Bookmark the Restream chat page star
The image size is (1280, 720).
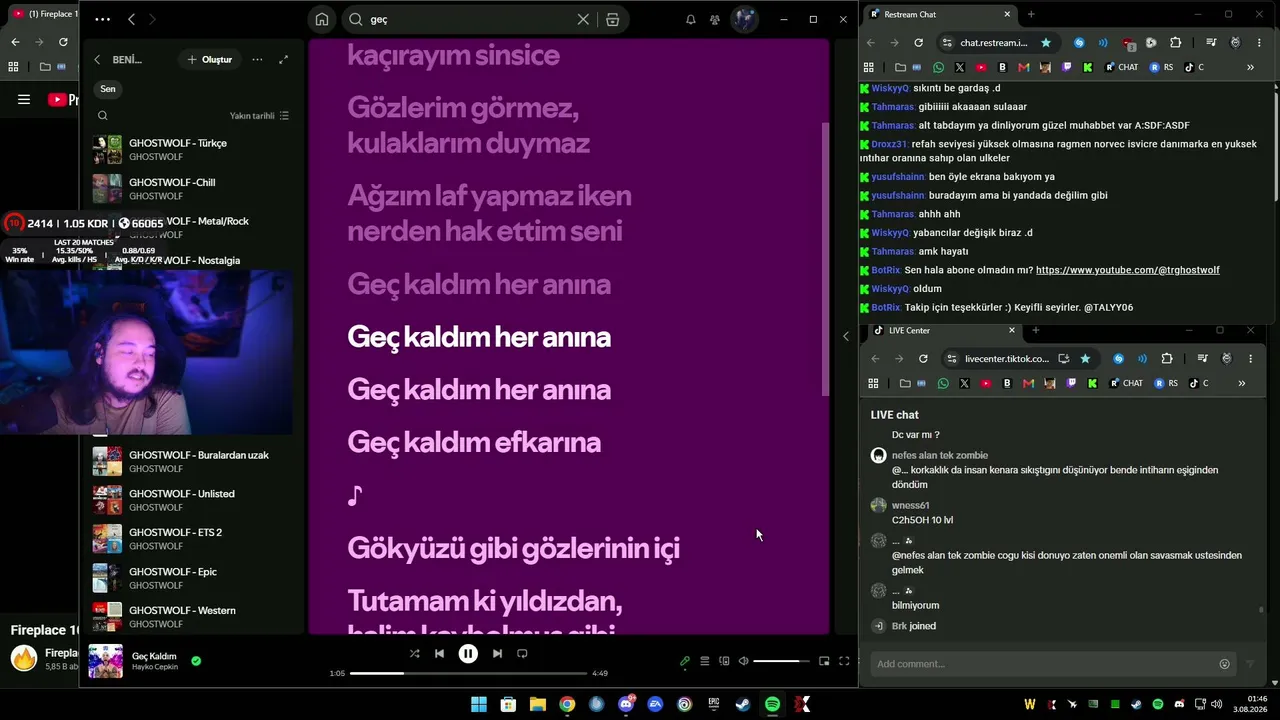click(1046, 43)
